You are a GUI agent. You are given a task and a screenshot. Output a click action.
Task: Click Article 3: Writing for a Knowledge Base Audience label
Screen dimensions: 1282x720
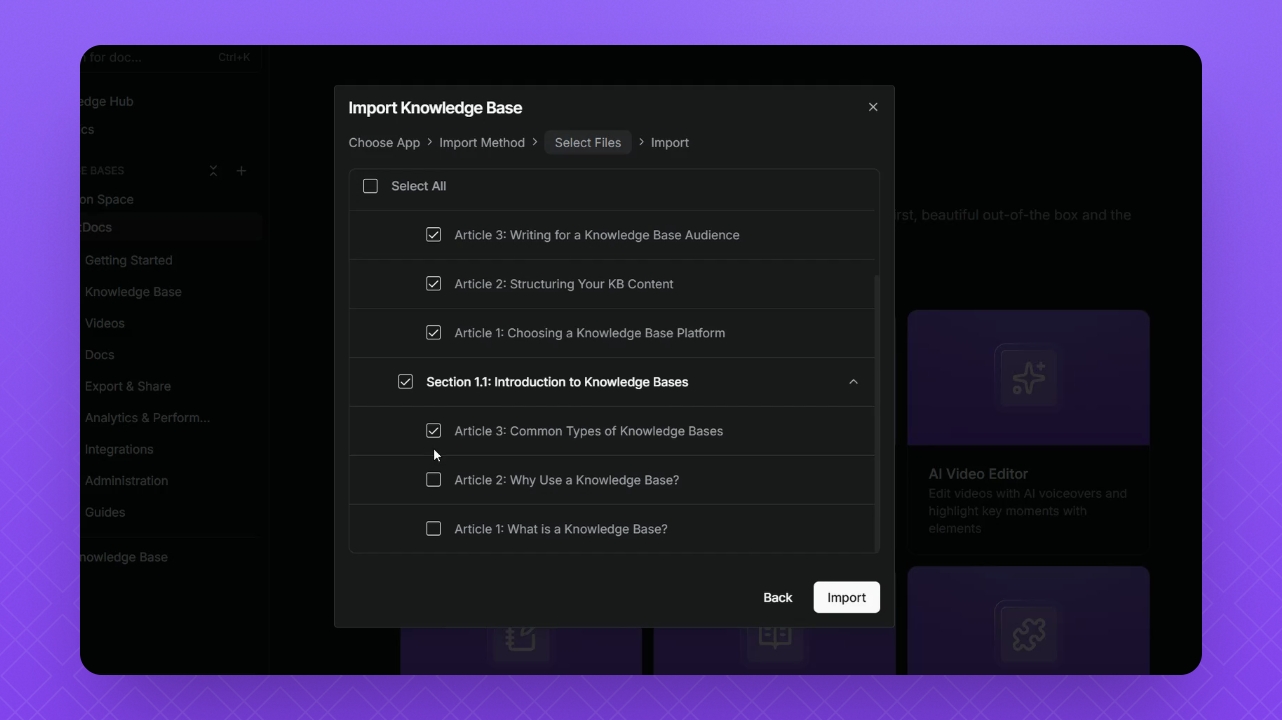(597, 235)
